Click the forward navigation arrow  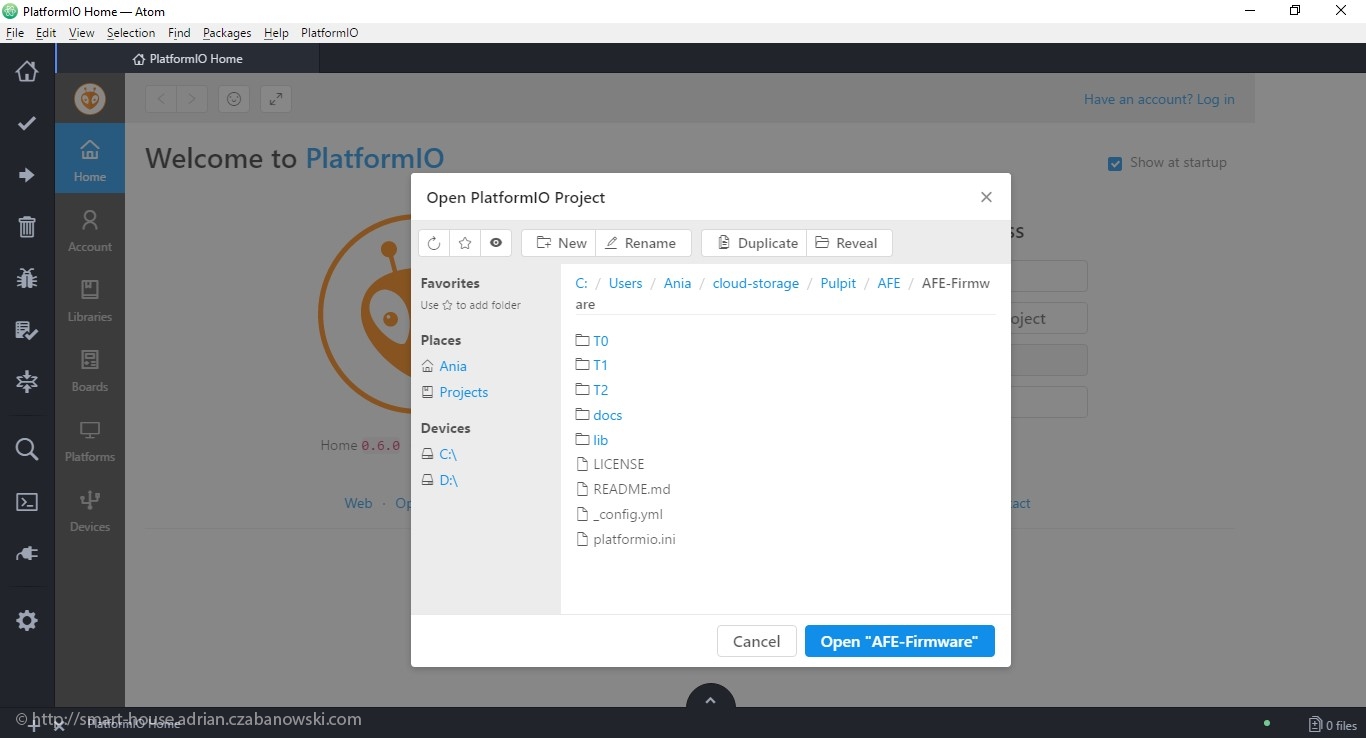(x=192, y=99)
